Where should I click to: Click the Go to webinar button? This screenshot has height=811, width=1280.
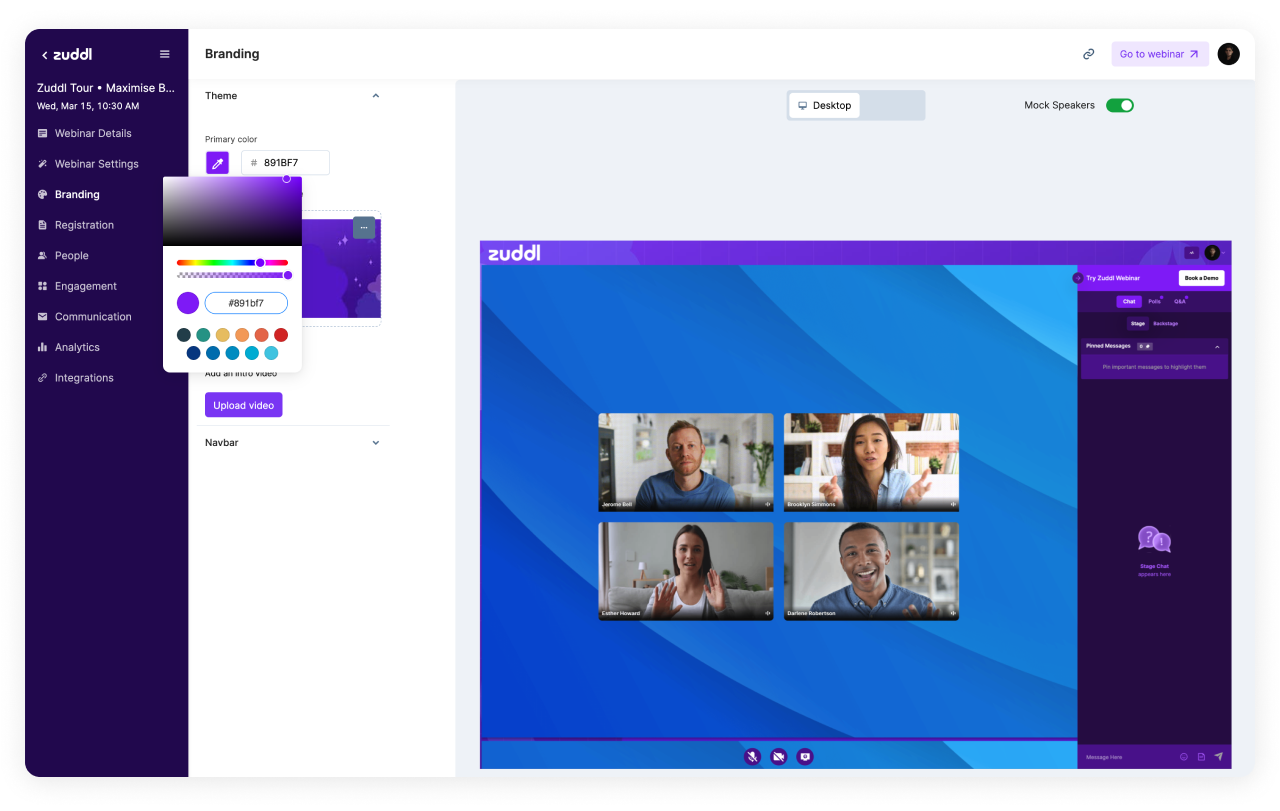tap(1160, 54)
